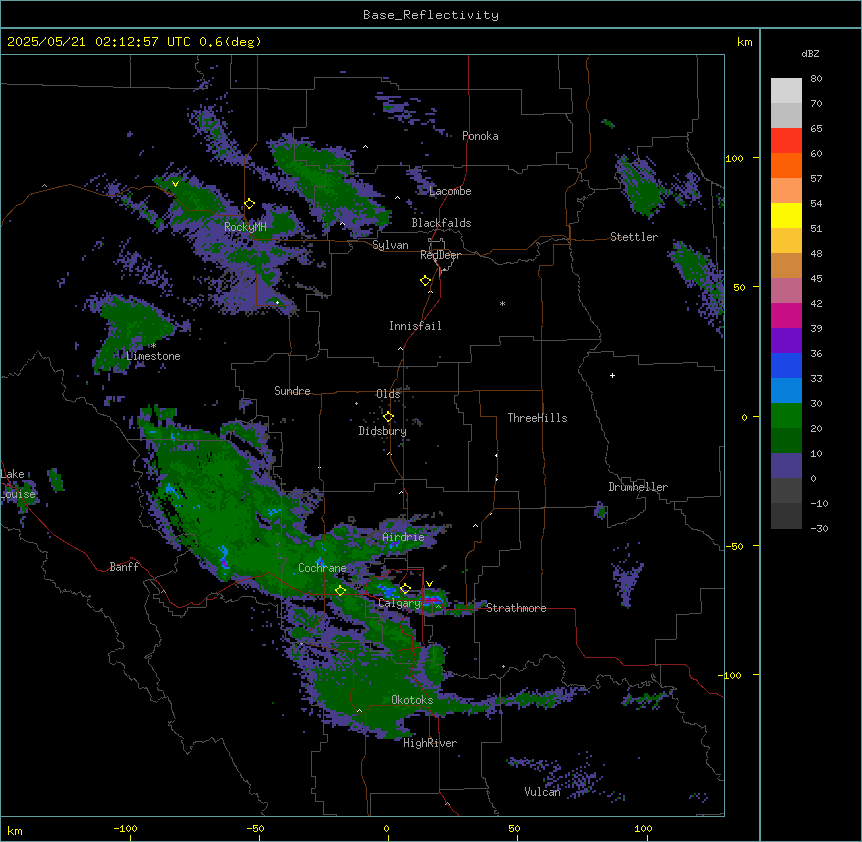The height and width of the screenshot is (842, 862).
Task: Click the yellow V marker east of Calgary
Action: click(x=429, y=584)
